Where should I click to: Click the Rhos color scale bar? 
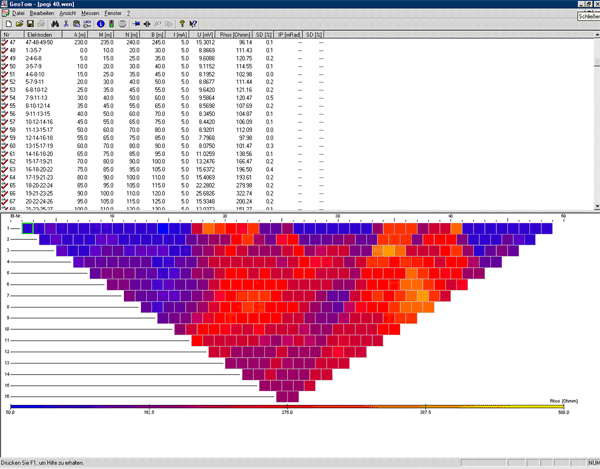pos(299,405)
